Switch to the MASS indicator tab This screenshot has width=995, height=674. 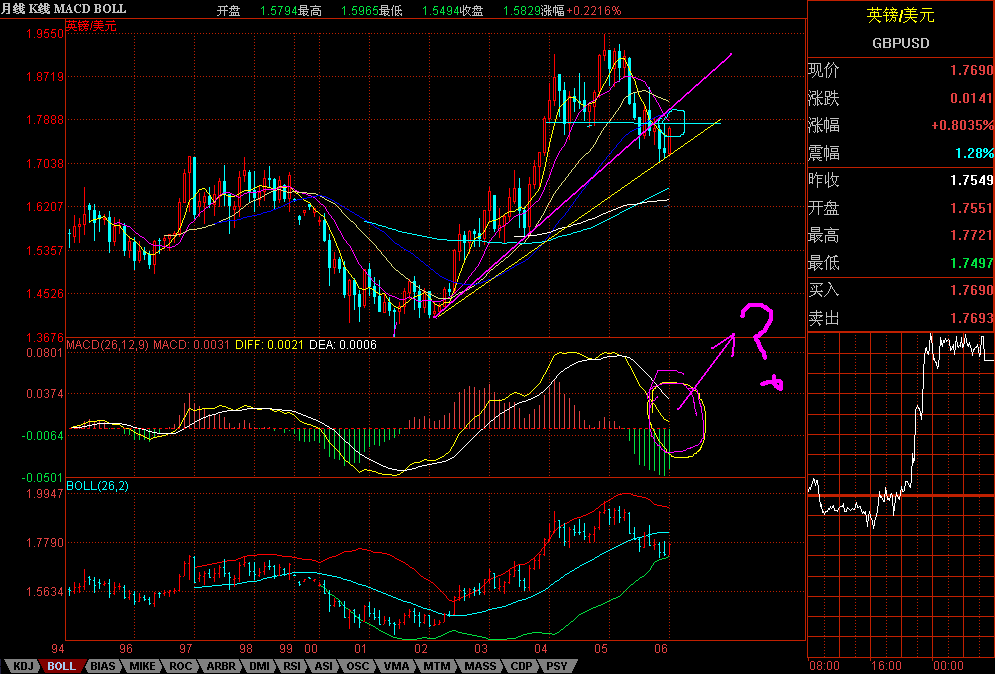pyautogui.click(x=480, y=666)
